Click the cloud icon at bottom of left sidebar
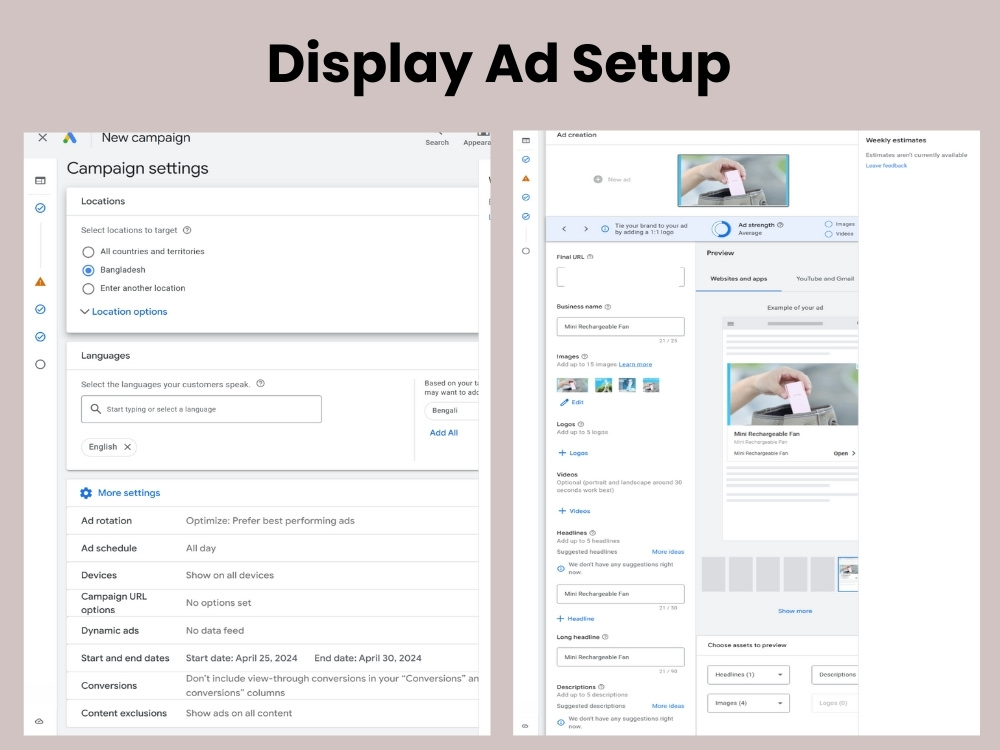Screen dimensions: 1000x750 39,721
